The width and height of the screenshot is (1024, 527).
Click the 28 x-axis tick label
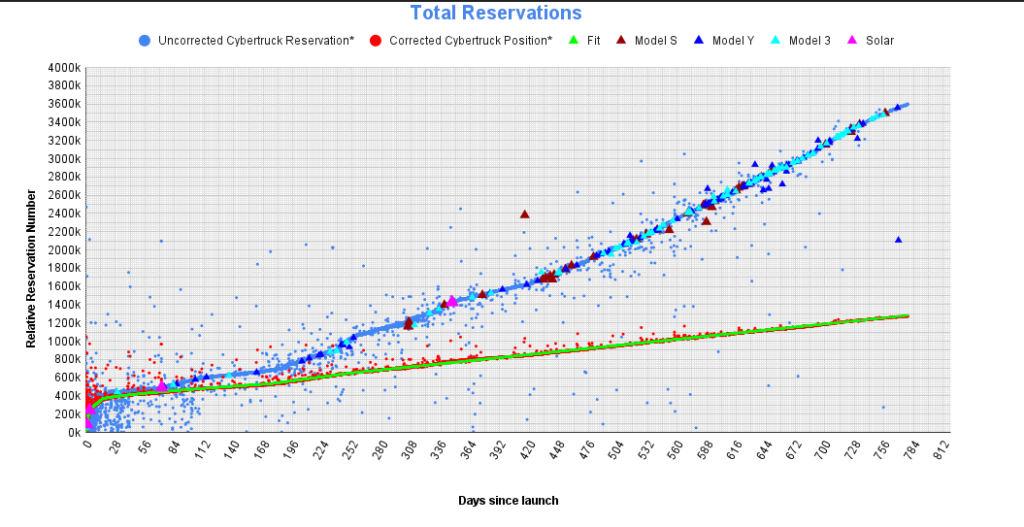115,446
